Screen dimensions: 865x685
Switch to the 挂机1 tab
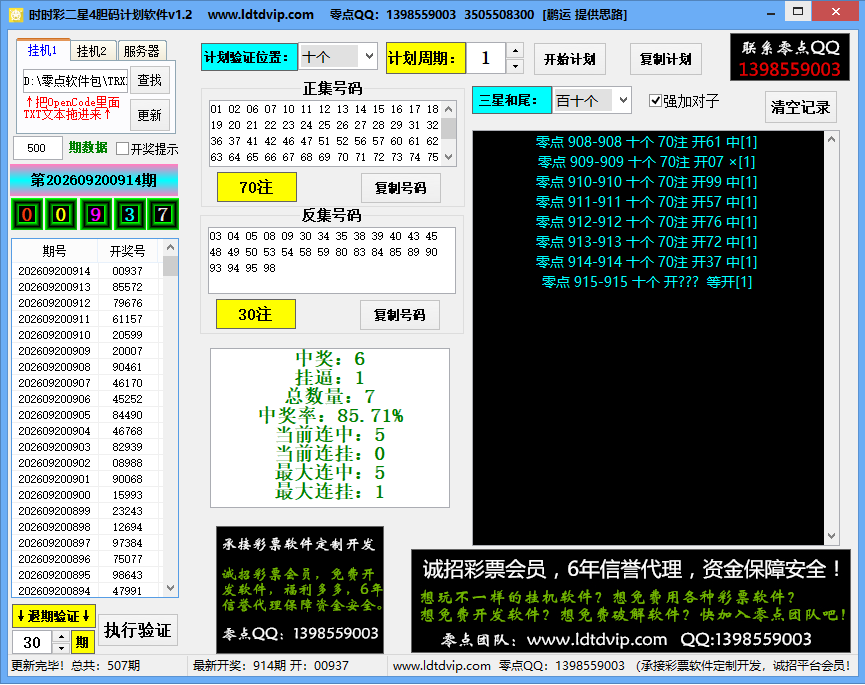42,50
